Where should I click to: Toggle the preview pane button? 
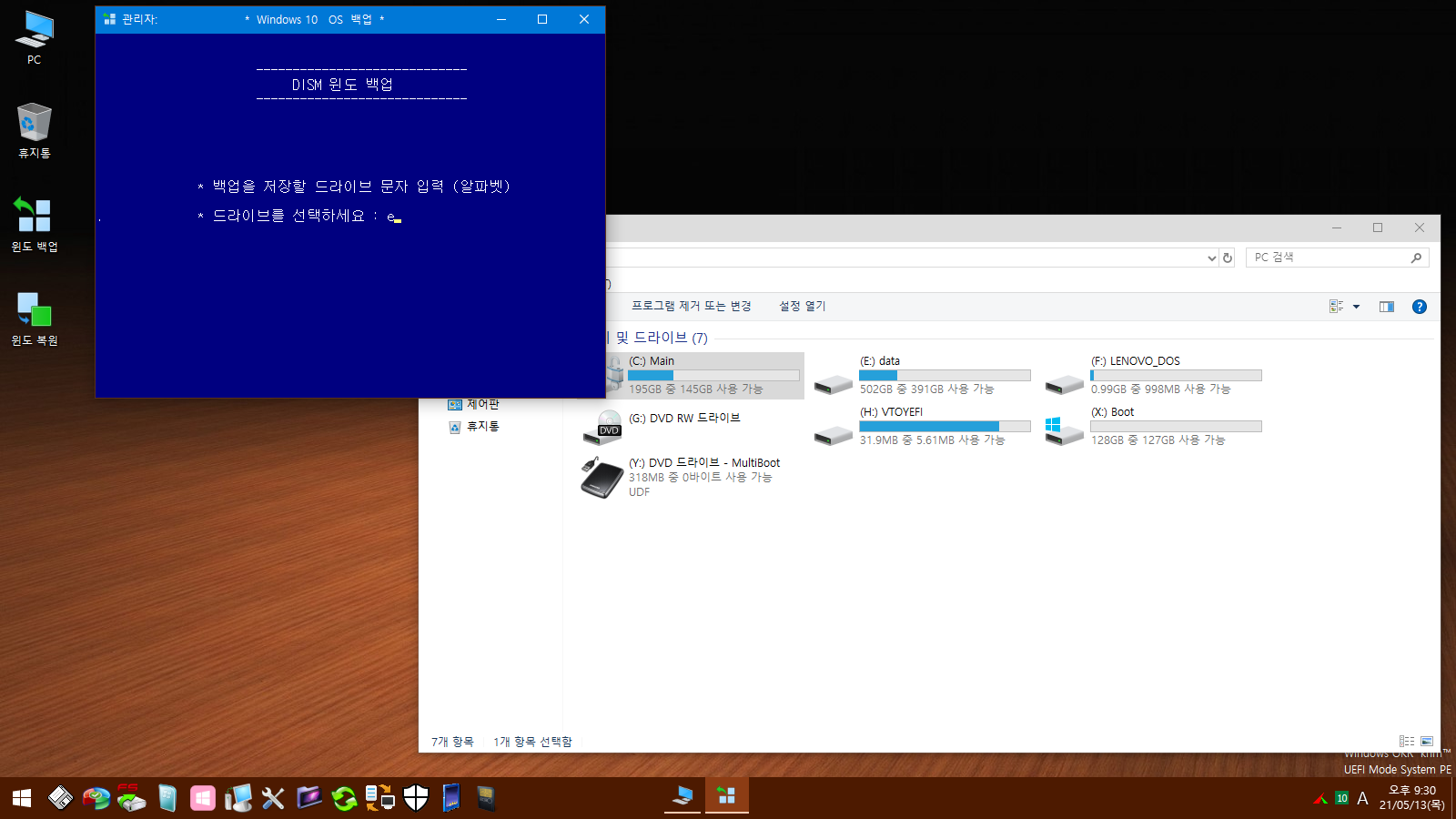point(1387,308)
